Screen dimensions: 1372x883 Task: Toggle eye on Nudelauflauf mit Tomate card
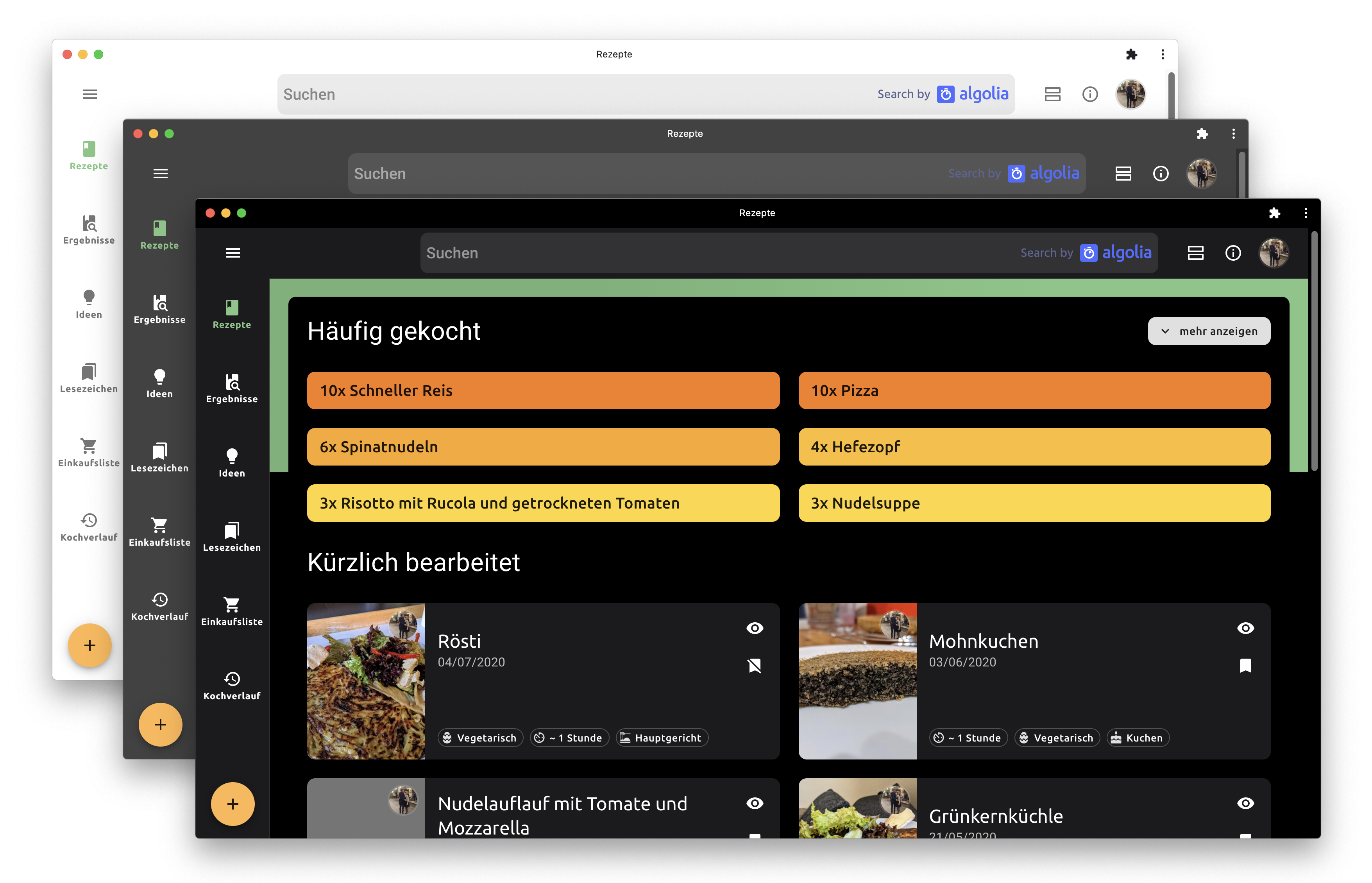(755, 803)
